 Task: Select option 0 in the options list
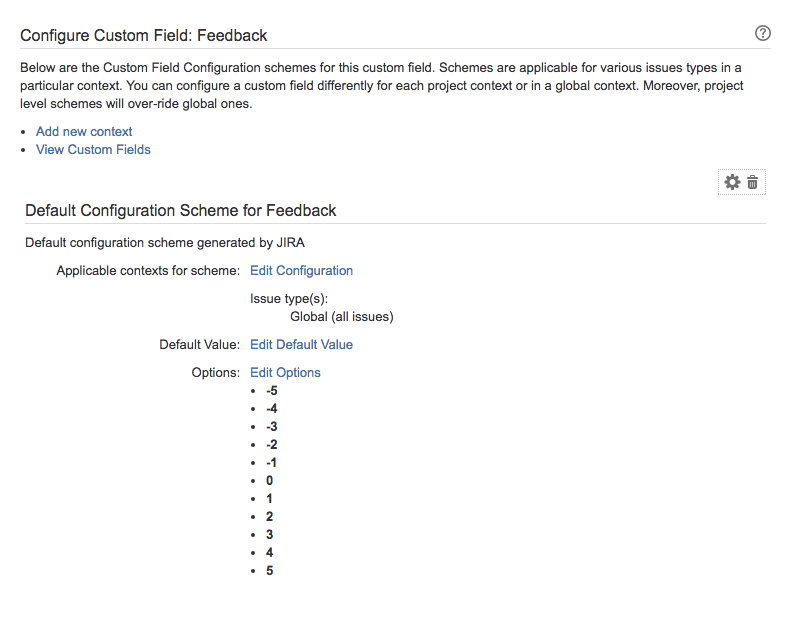pos(270,480)
